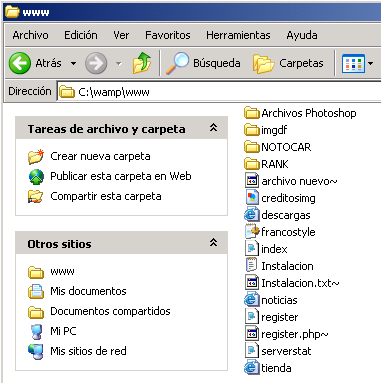The width and height of the screenshot is (381, 383).
Task: Click the Vistas view mode icon
Action: click(x=353, y=63)
